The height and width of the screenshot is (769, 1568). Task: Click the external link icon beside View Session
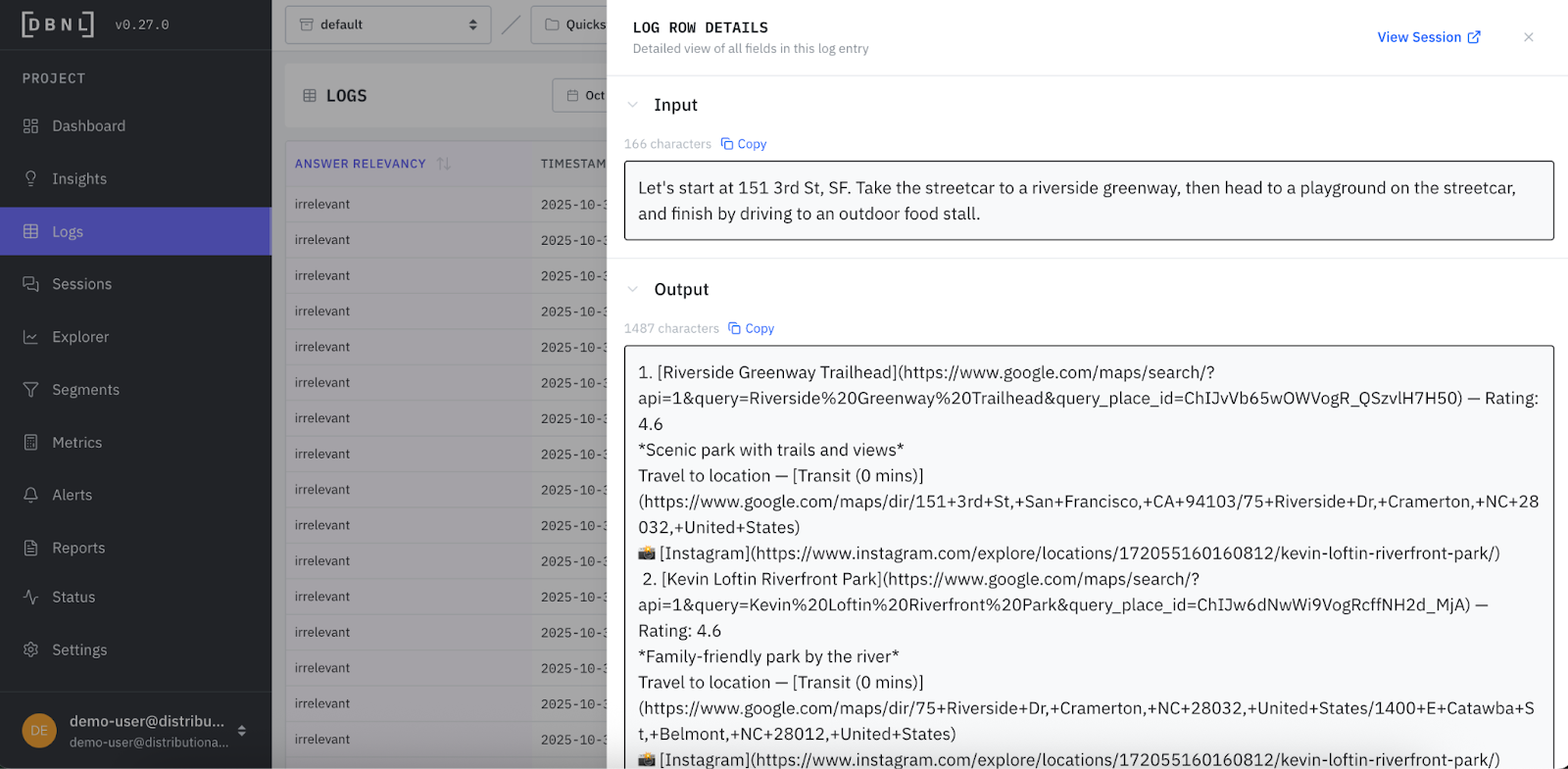click(x=1474, y=37)
